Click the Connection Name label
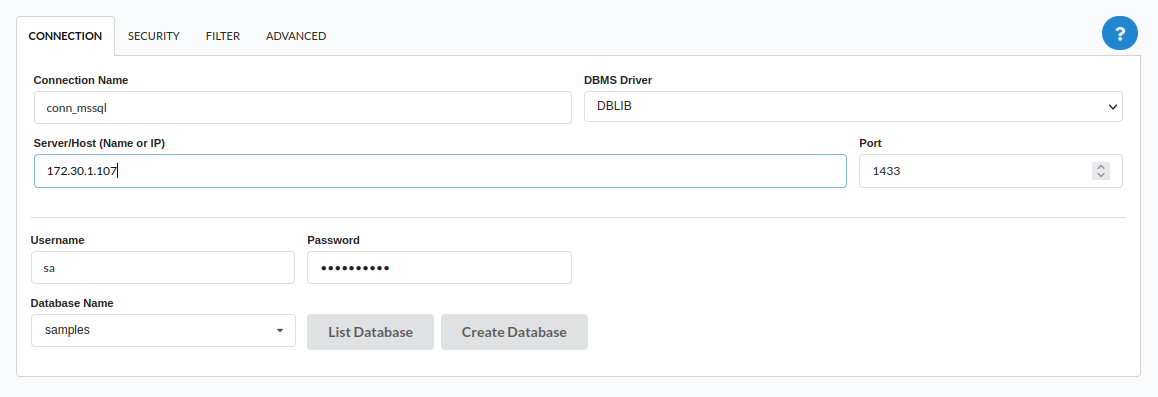 coord(80,80)
